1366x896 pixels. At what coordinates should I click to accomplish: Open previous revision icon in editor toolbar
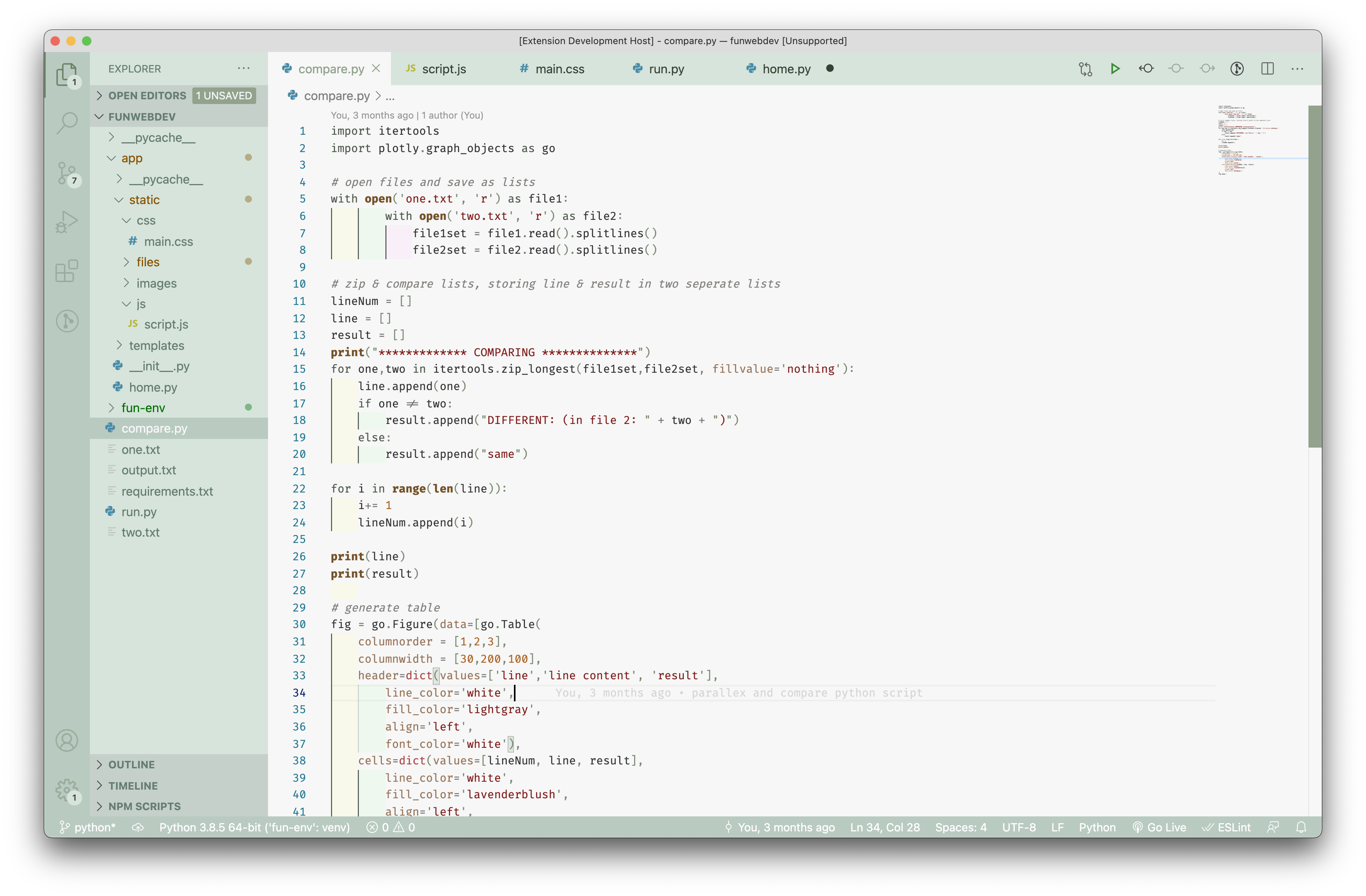click(1146, 69)
